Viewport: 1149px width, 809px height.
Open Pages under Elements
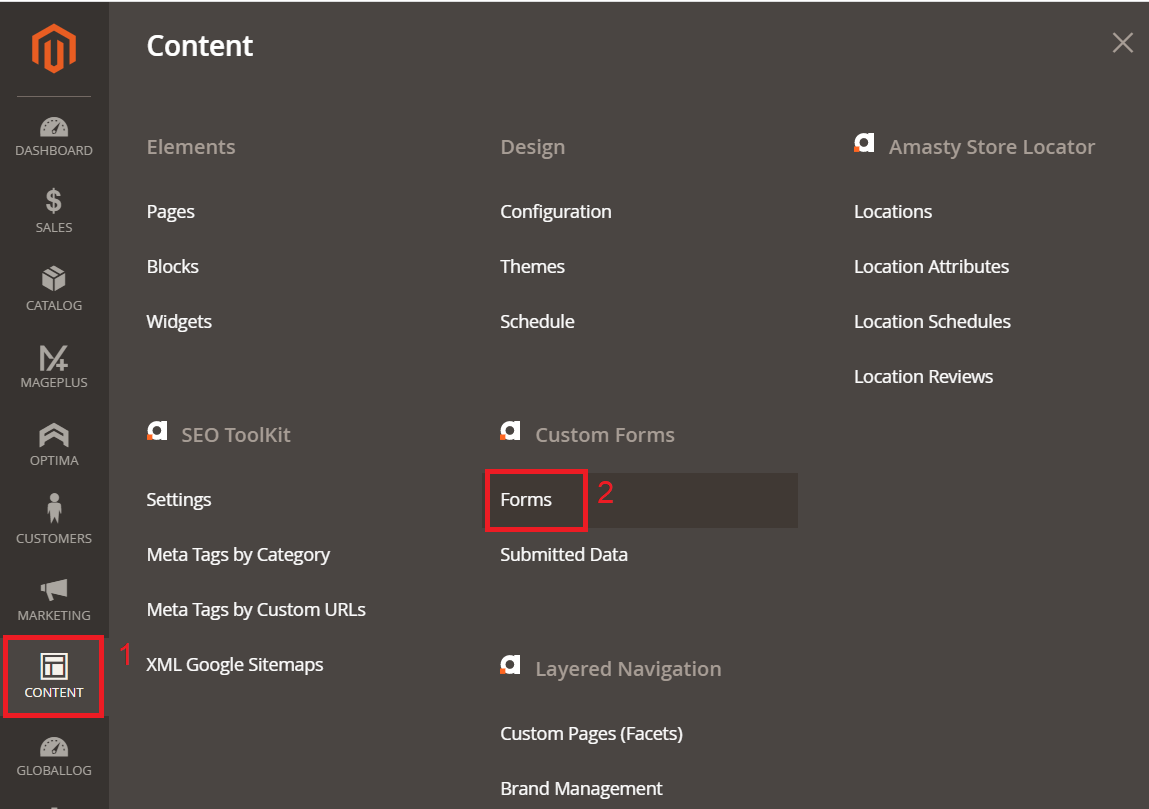(x=171, y=212)
